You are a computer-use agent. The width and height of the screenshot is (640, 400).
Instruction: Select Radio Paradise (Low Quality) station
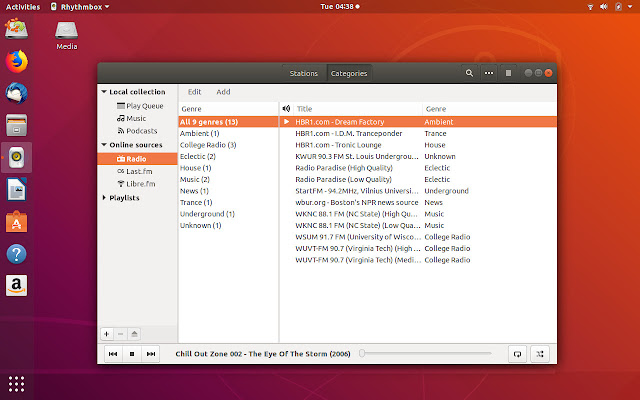pos(418,179)
